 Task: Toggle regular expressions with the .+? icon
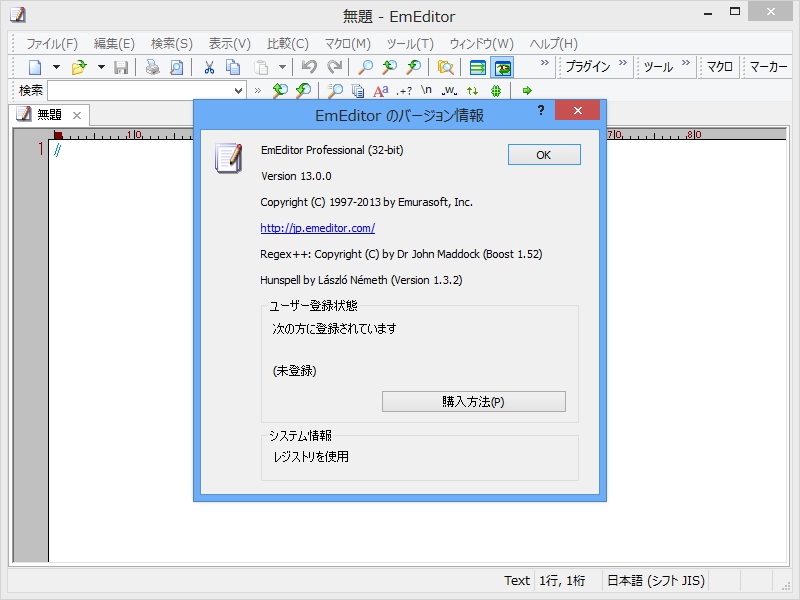tap(404, 90)
